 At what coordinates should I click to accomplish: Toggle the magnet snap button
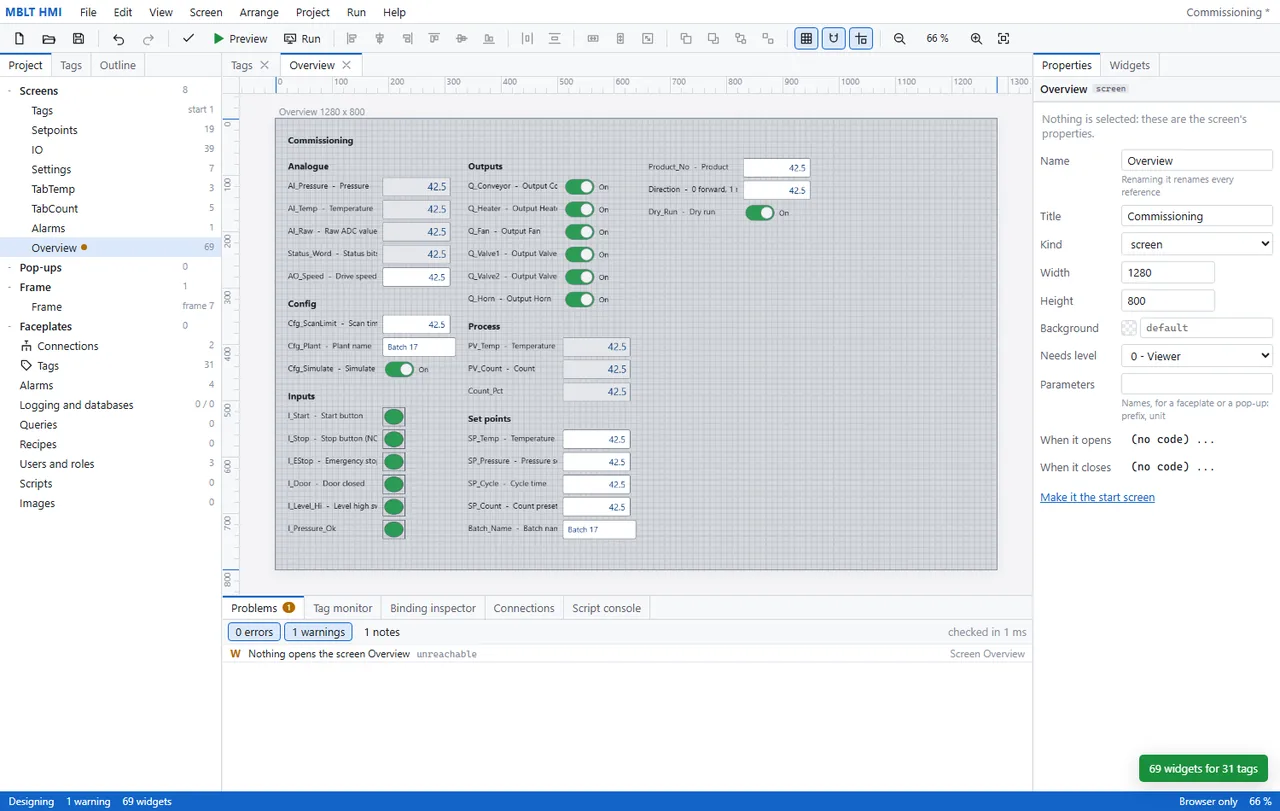(833, 39)
